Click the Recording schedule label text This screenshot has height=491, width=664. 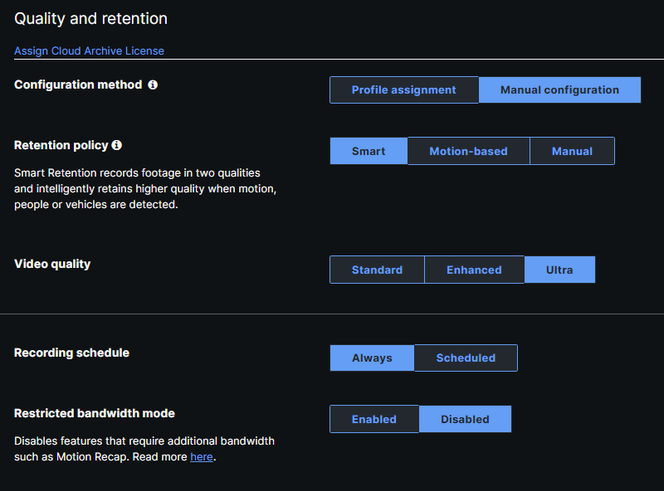click(x=71, y=353)
